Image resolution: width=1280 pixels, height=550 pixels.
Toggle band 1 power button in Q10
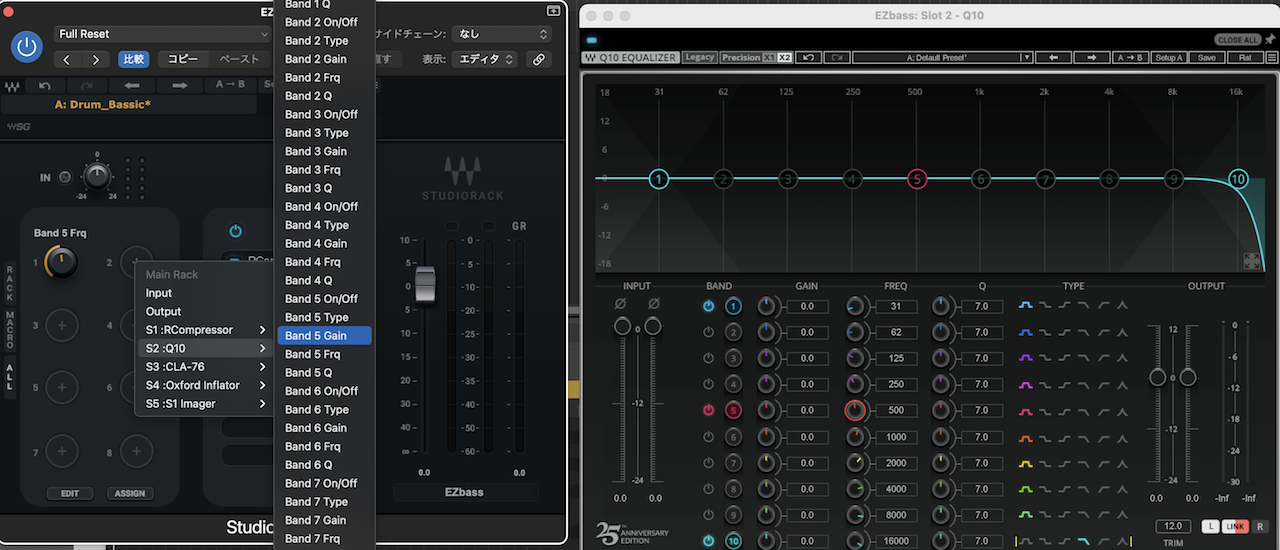pyautogui.click(x=709, y=306)
